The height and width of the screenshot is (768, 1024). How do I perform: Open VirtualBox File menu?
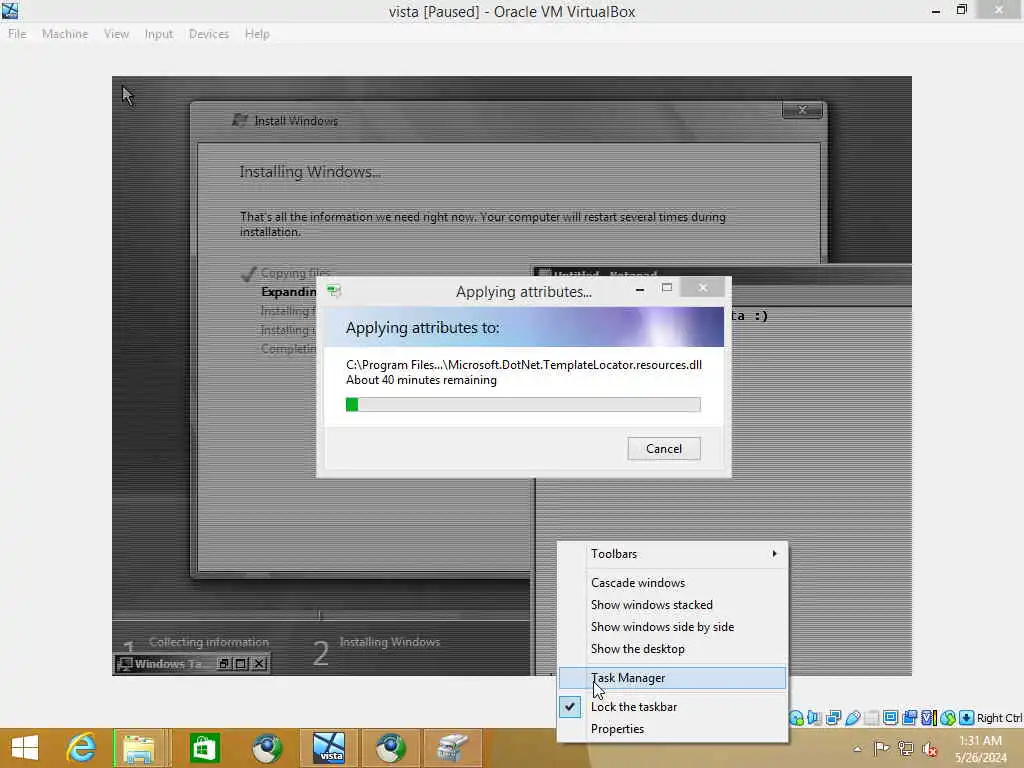point(17,34)
